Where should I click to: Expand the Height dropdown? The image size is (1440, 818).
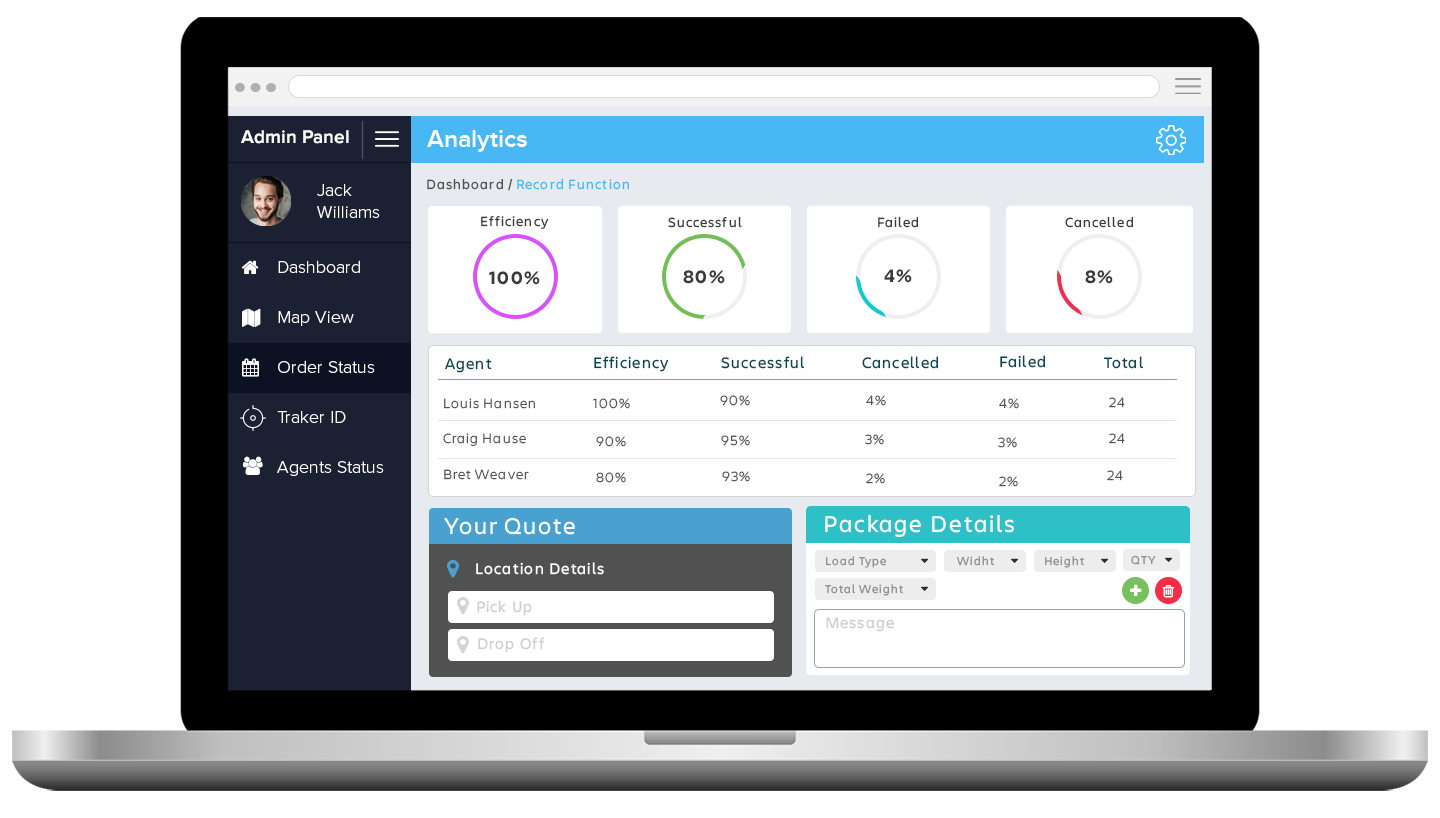(x=1074, y=561)
